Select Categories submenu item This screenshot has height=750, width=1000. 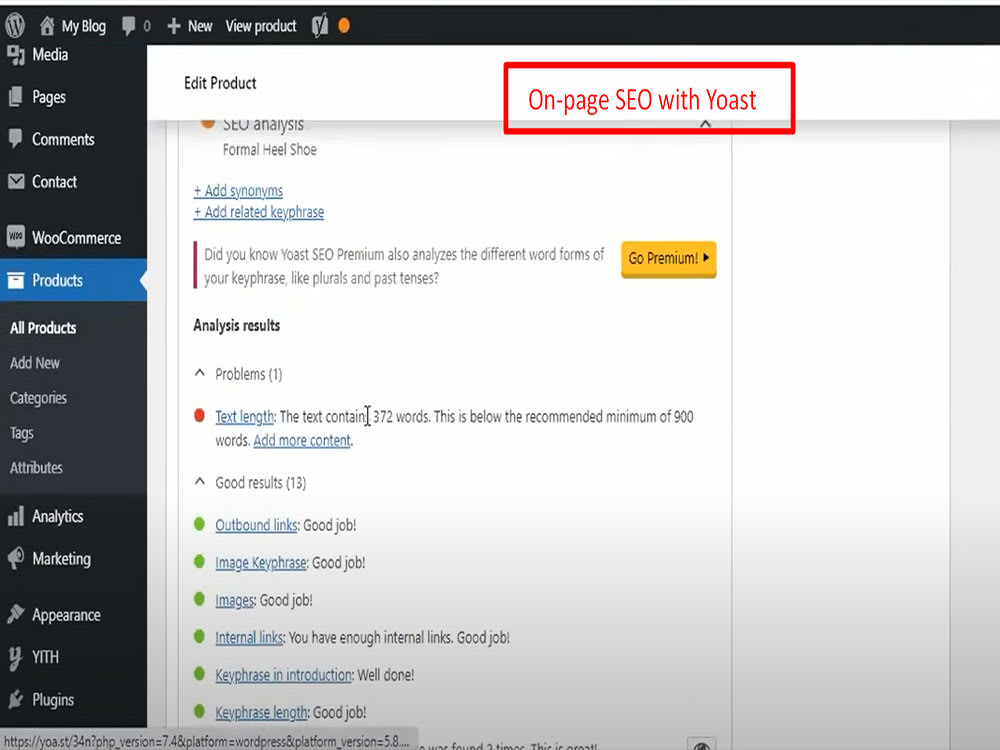[38, 398]
